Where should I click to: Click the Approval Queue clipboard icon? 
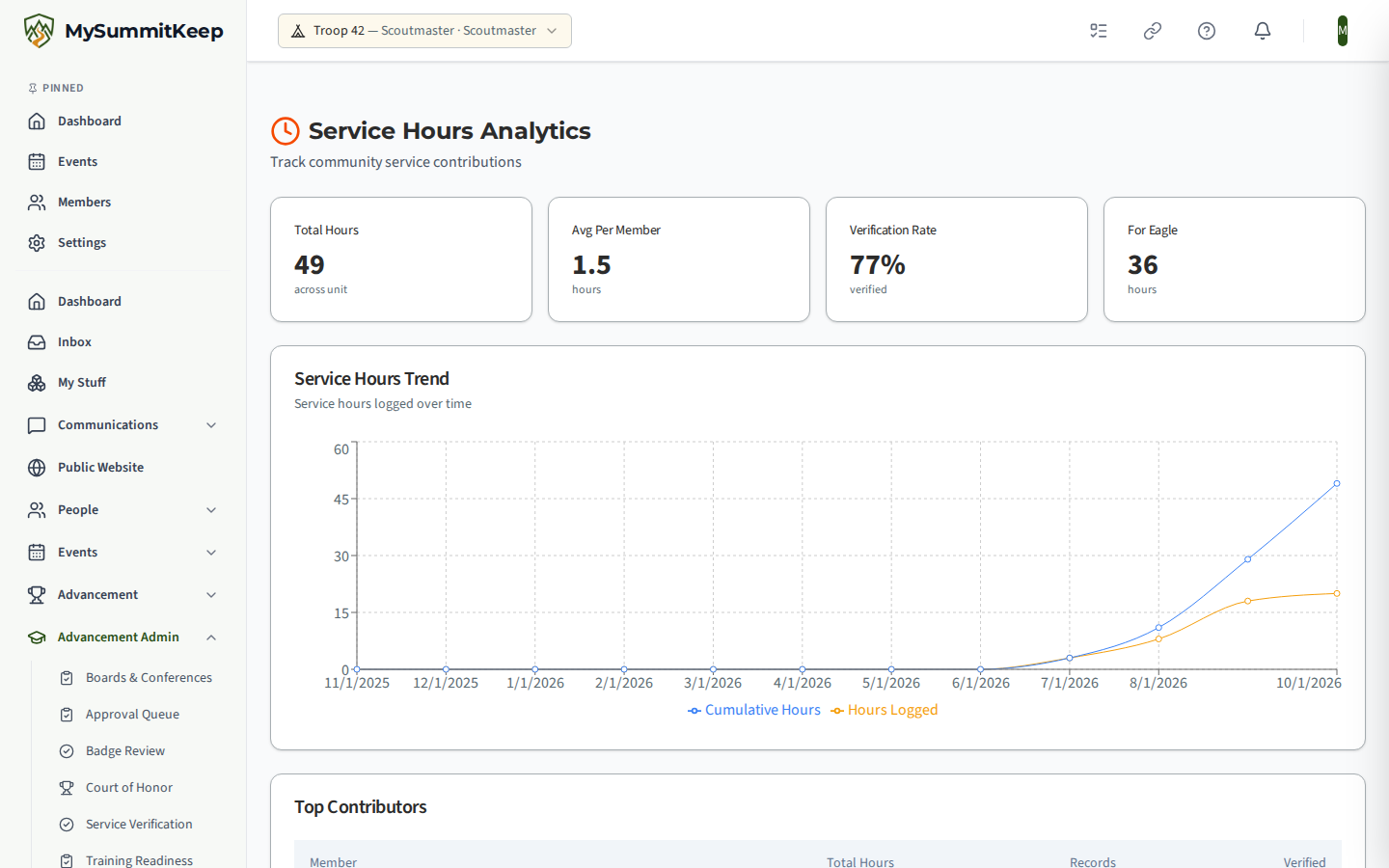pos(67,715)
